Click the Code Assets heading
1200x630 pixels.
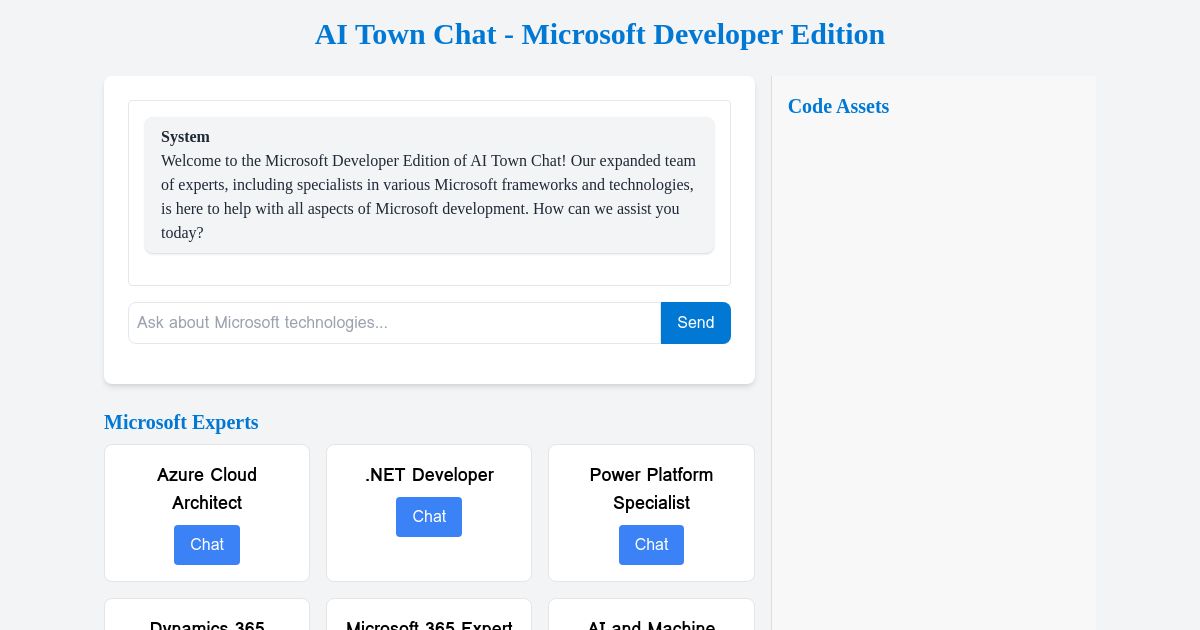(838, 106)
